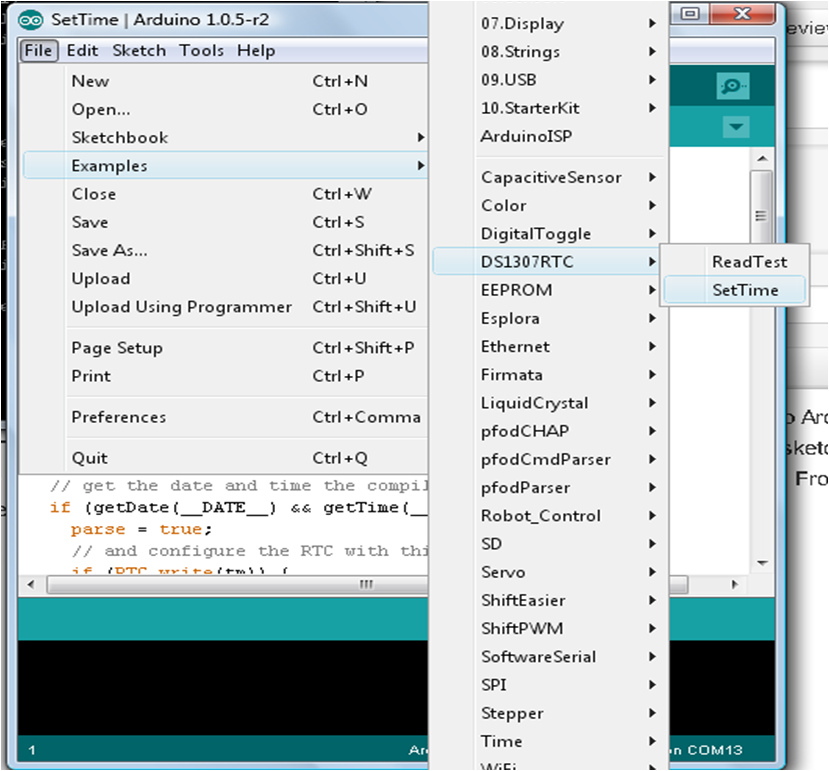Expand the DS1307RTC library examples
The image size is (829, 771).
[548, 262]
